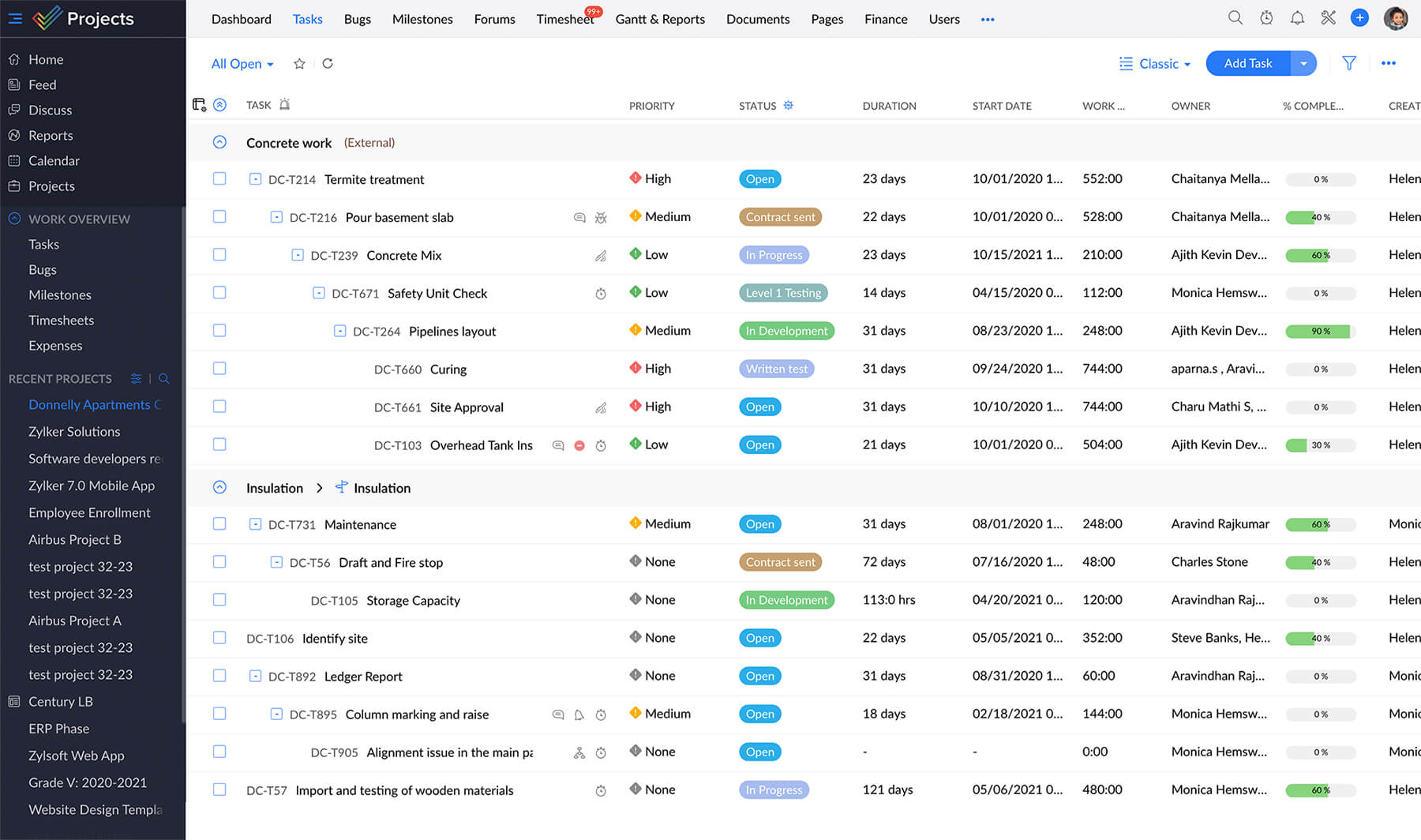Open Zylker Solutions recent project
1421x840 pixels.
[x=74, y=432]
